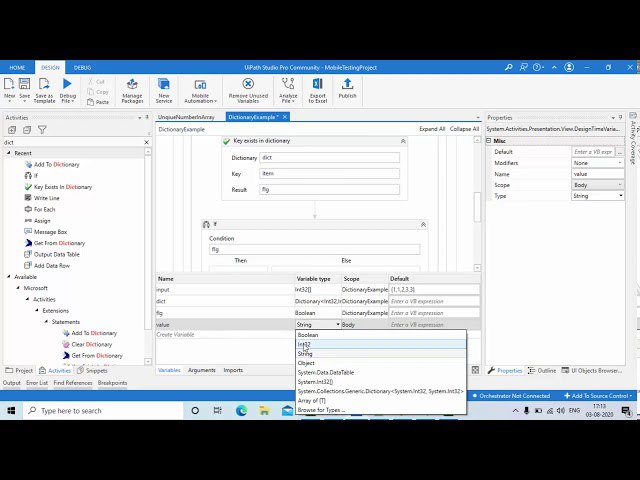Click Export to Excel icon
The width and height of the screenshot is (640, 480).
tap(318, 84)
